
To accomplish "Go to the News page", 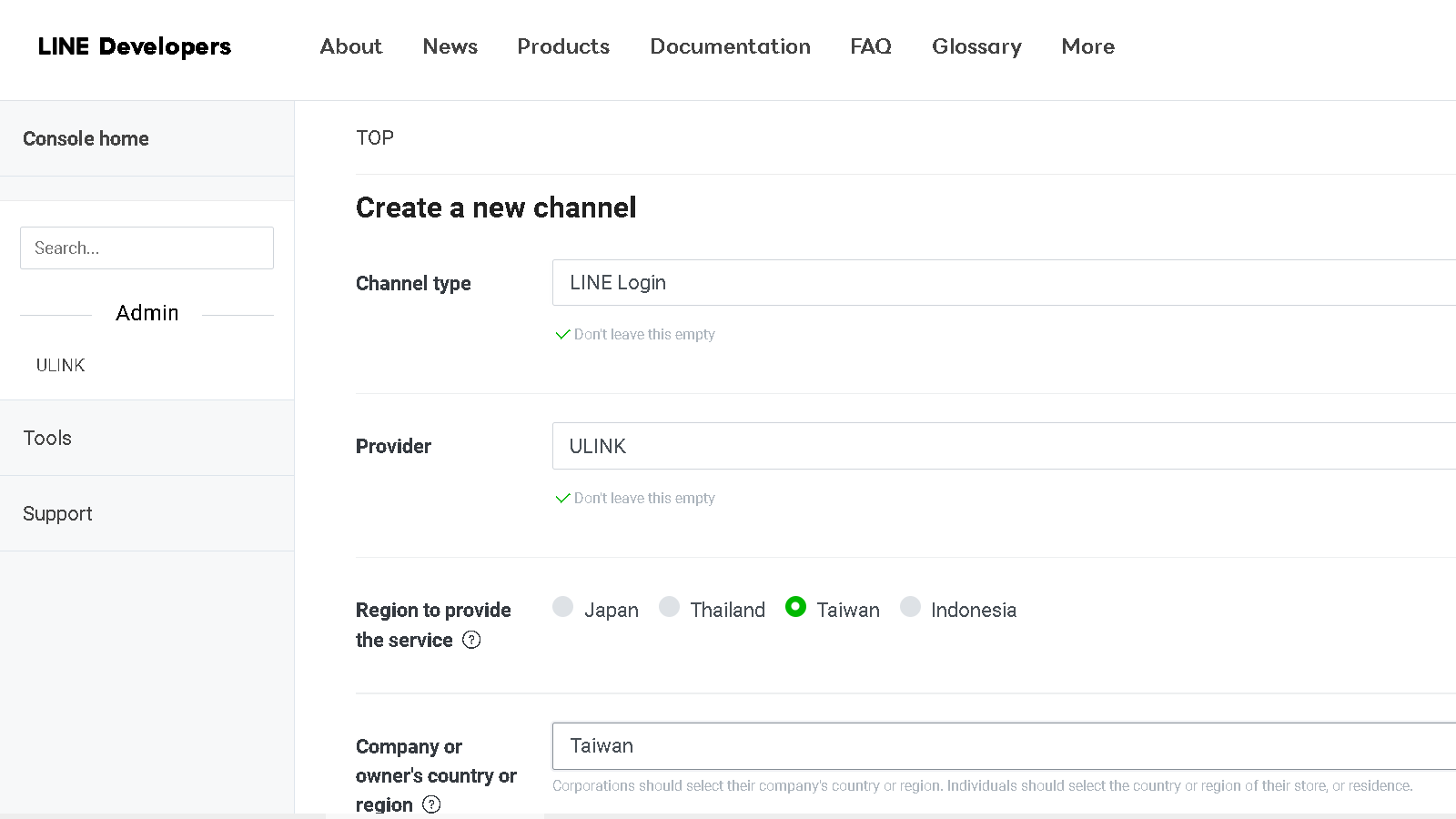I will (x=450, y=46).
